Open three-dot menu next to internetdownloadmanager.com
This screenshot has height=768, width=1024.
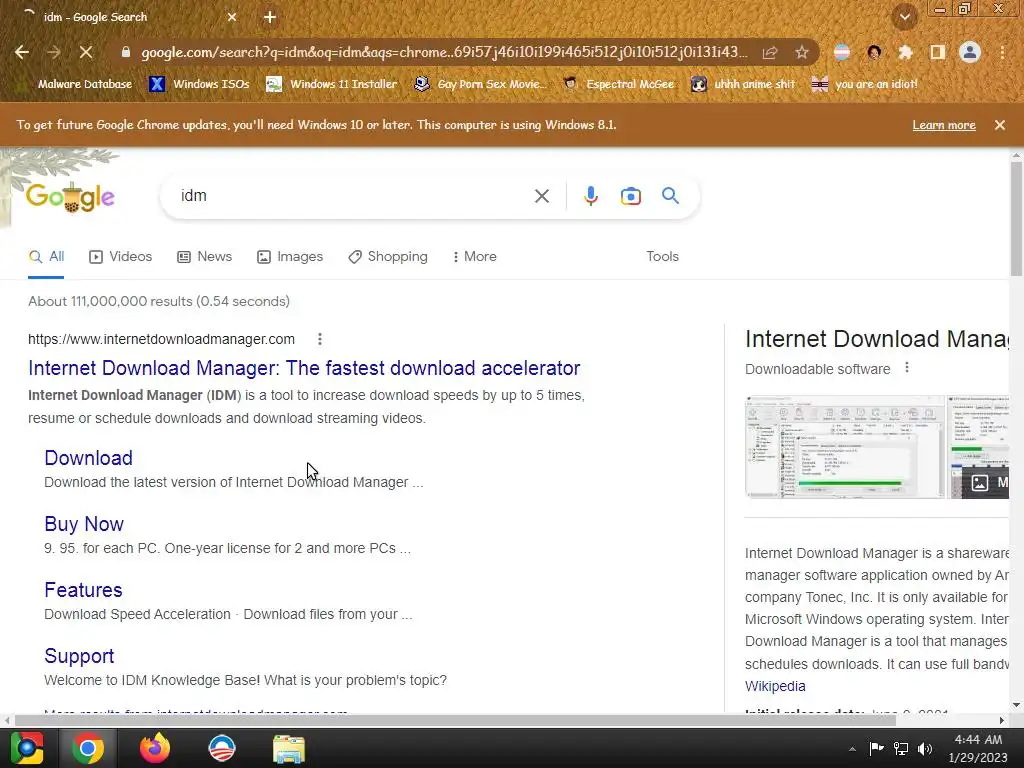(x=319, y=339)
